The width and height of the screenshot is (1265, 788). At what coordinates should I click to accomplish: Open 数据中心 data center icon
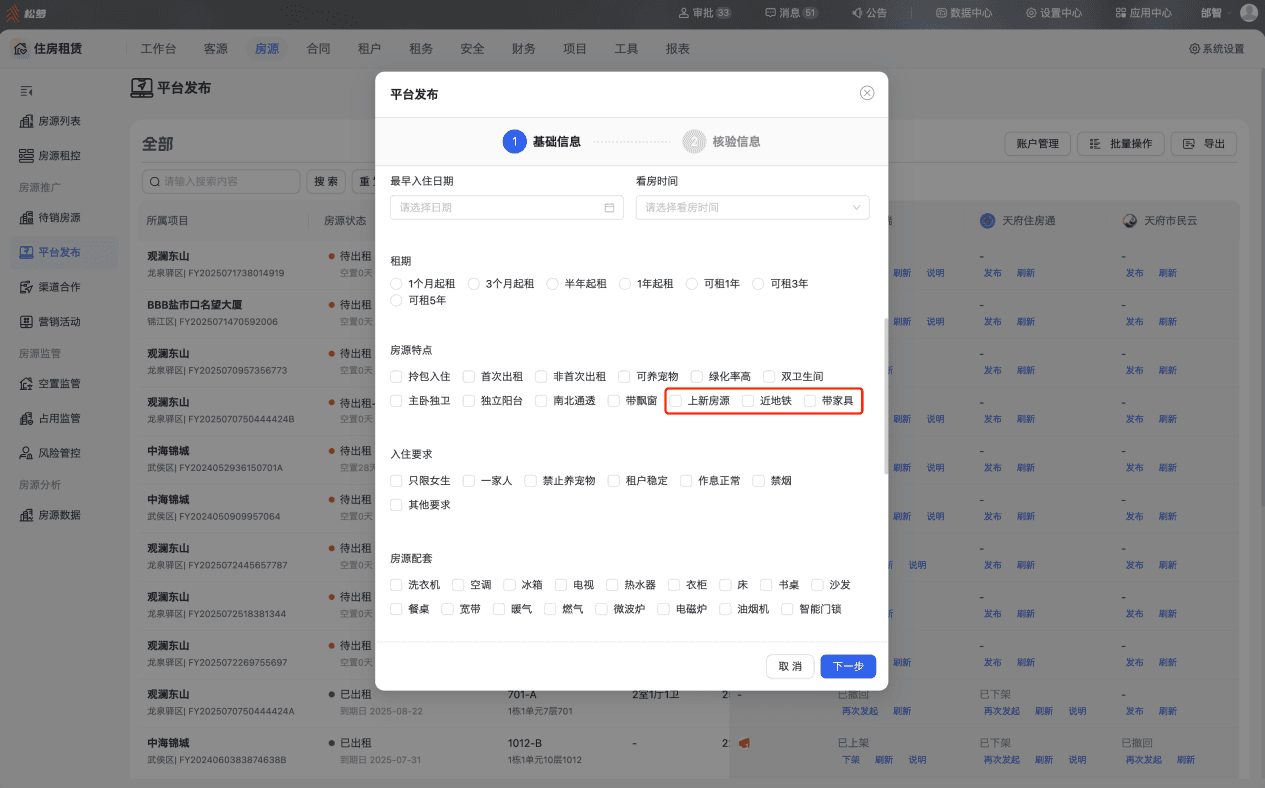click(x=941, y=13)
